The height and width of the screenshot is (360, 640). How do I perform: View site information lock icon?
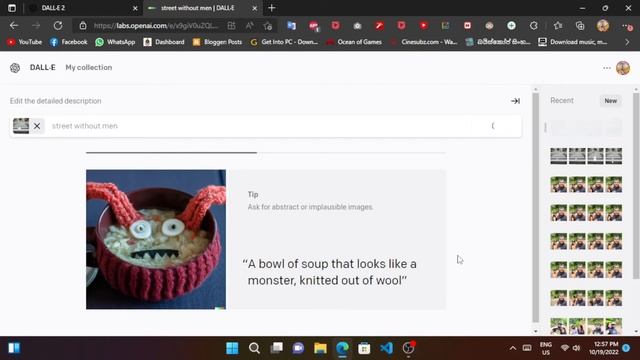tap(83, 26)
